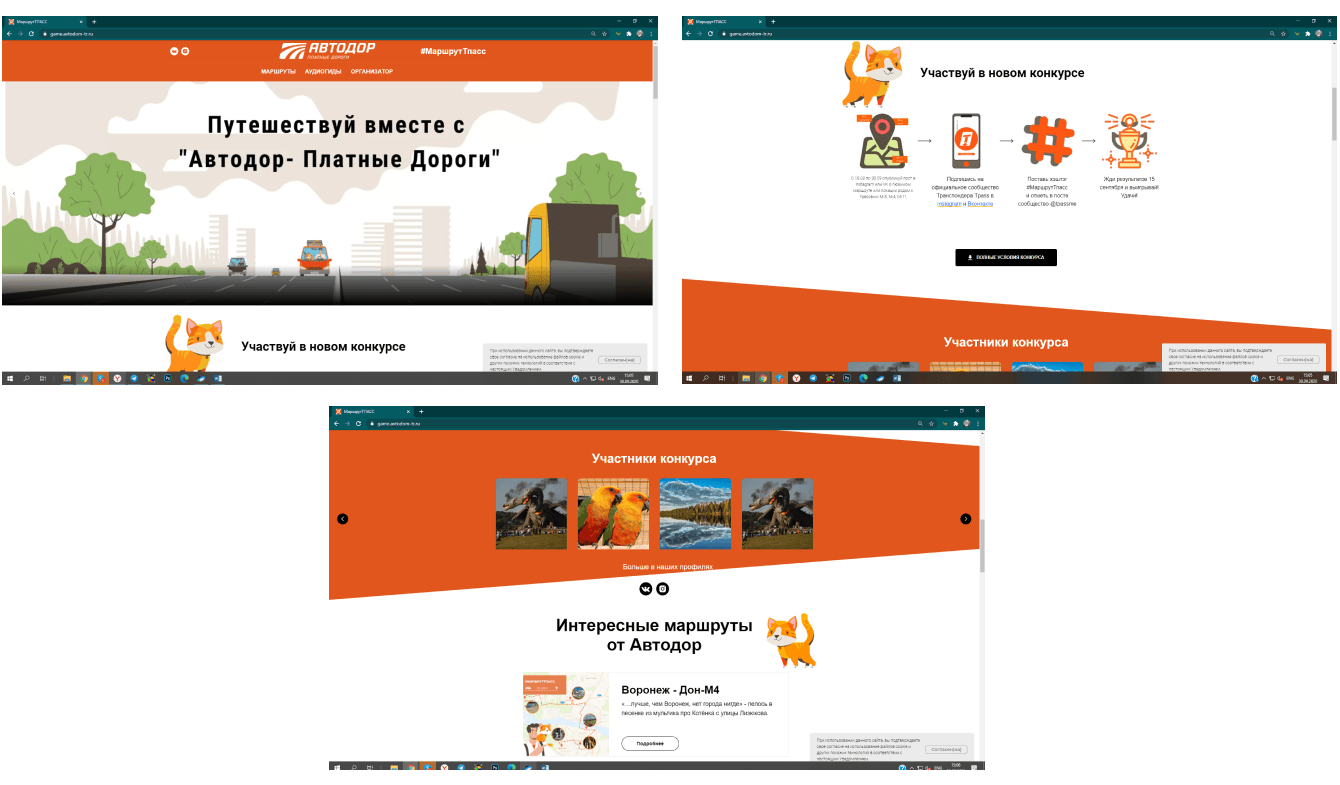Open the VK icon under Больше в наших профилях
The width and height of the screenshot is (1340, 785).
pos(646,589)
